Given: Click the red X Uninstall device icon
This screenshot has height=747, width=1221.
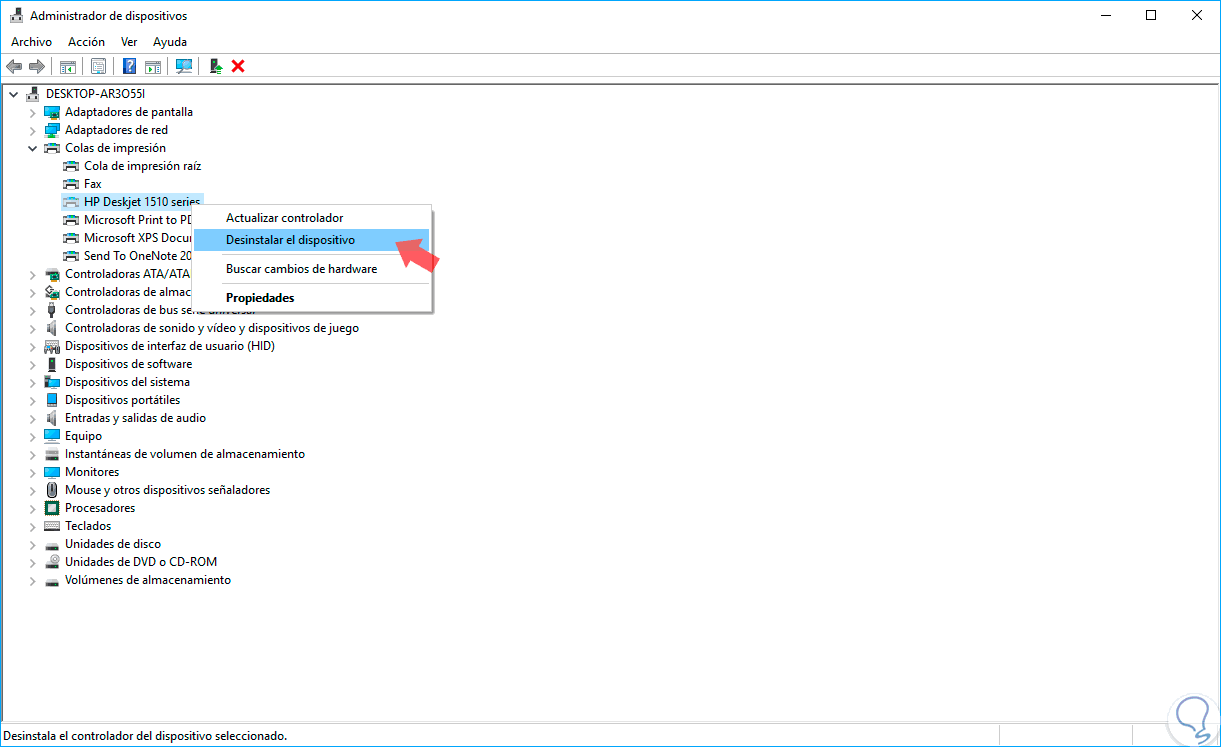Looking at the screenshot, I should (238, 66).
